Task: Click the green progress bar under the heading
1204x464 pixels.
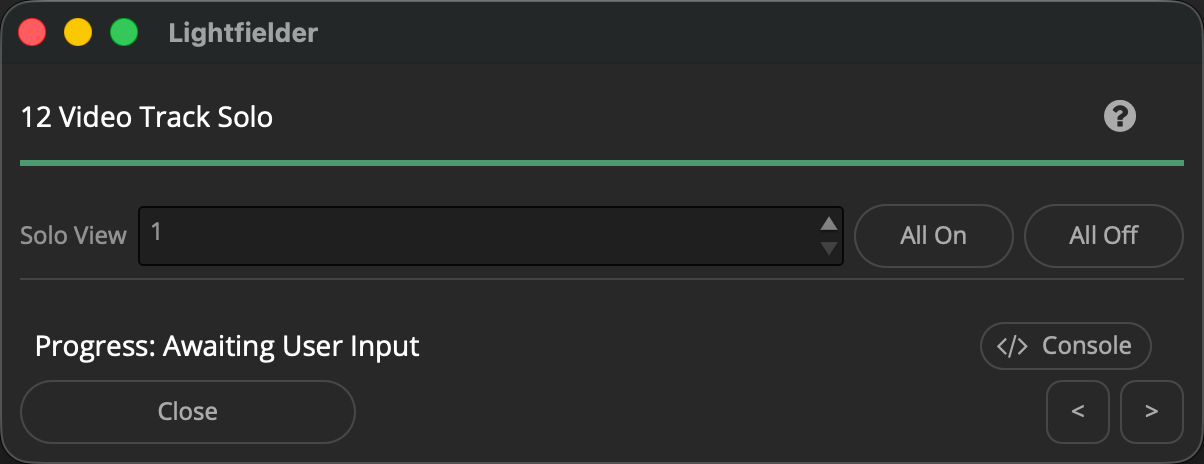Action: 602,162
